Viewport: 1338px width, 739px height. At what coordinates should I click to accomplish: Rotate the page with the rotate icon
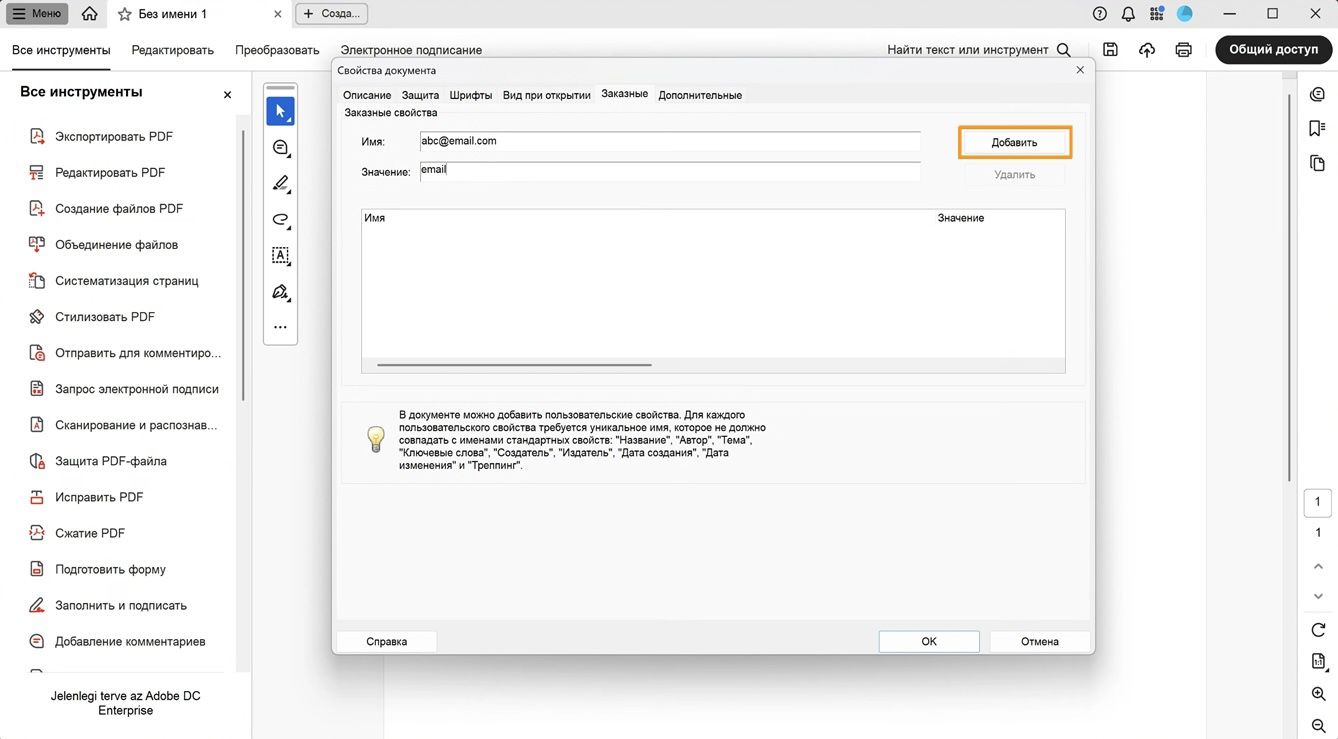(x=1318, y=630)
